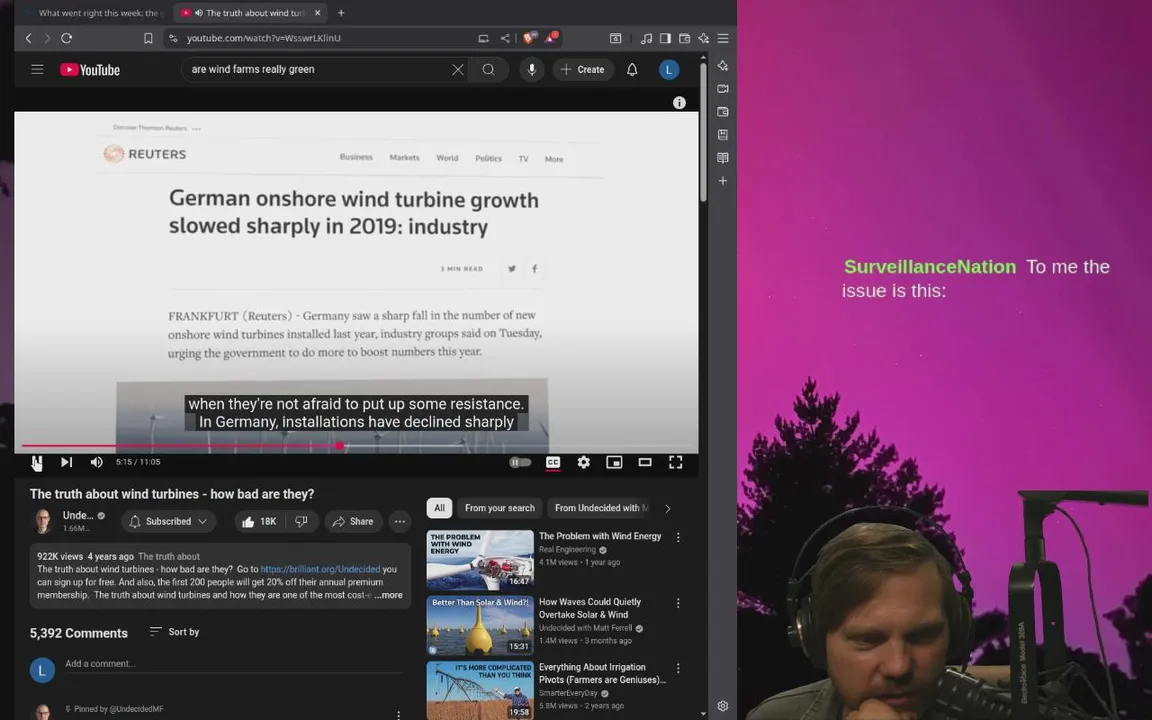Open a new browser tab
The image size is (1152, 720).
[341, 12]
